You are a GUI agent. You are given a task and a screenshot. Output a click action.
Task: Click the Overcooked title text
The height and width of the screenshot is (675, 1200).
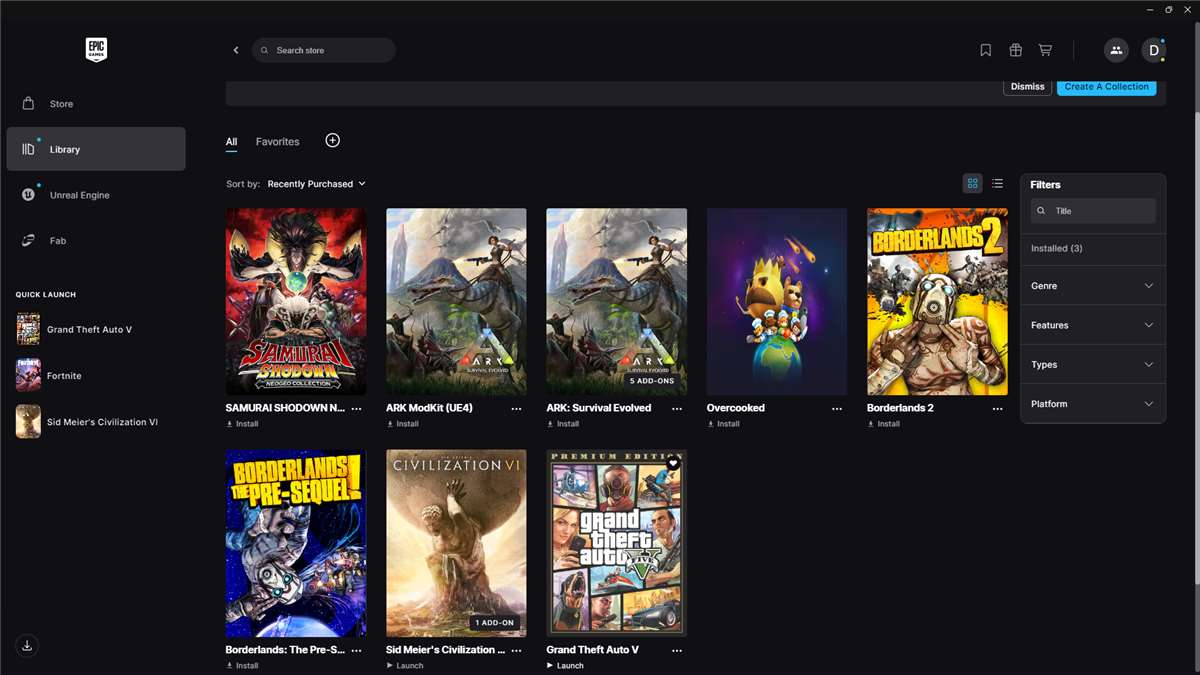736,408
